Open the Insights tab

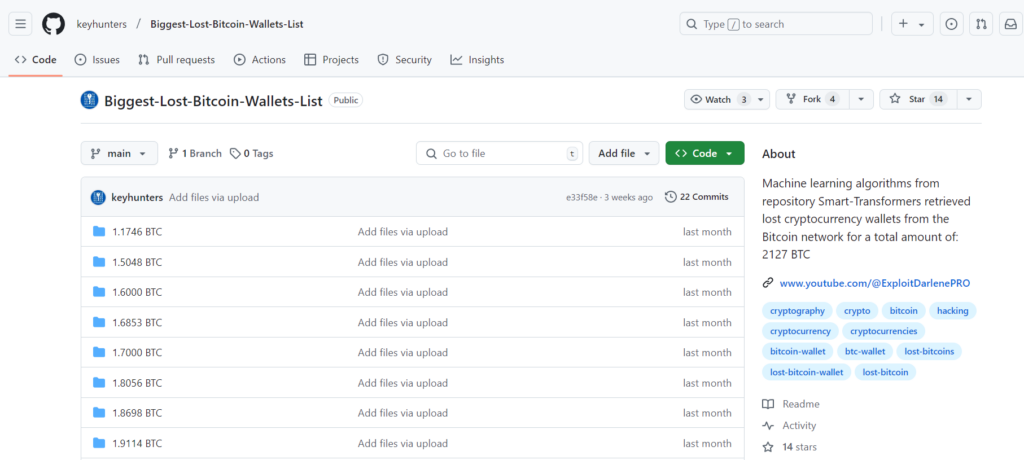477,59
